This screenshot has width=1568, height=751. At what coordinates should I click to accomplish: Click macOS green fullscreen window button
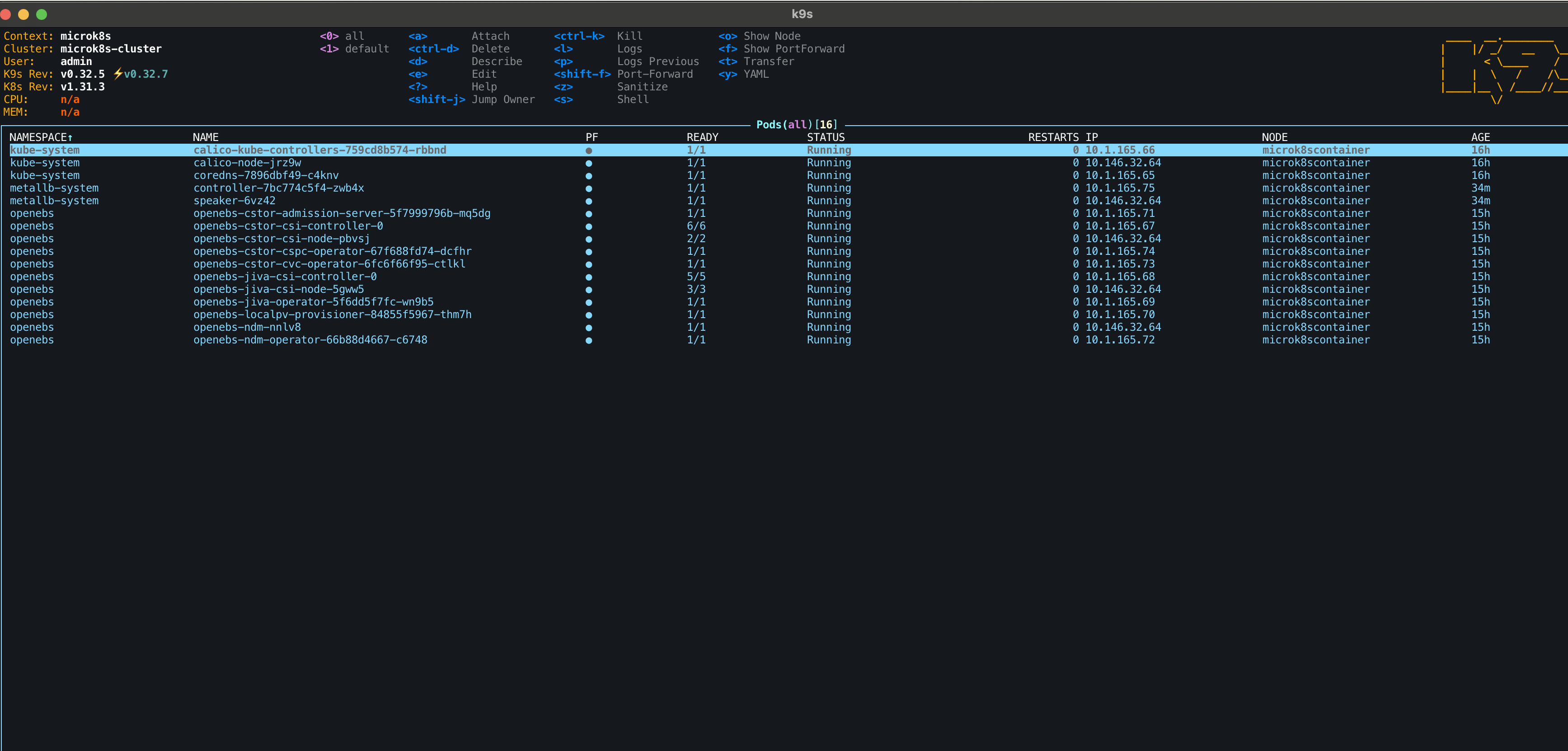pyautogui.click(x=42, y=14)
